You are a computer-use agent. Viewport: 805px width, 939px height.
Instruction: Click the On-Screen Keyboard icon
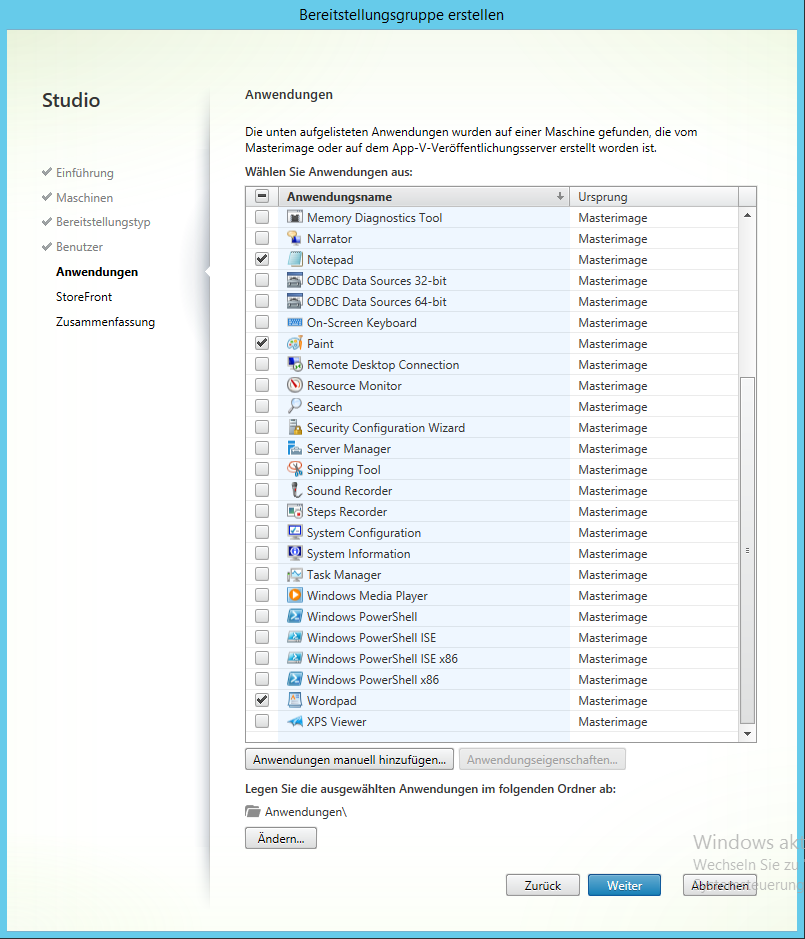294,322
